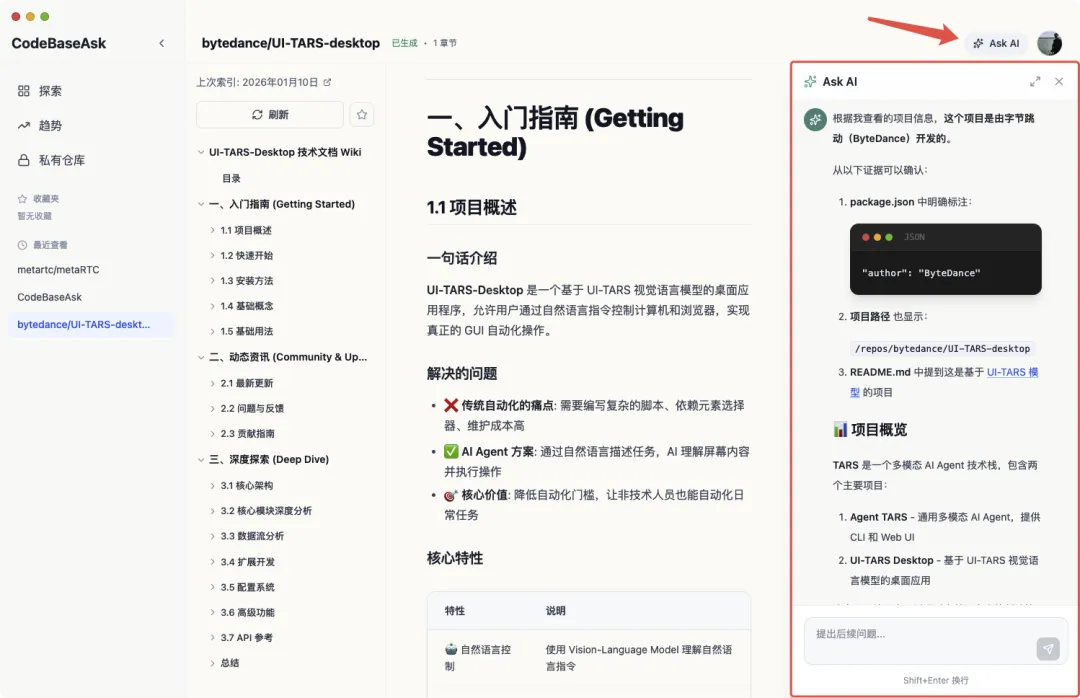This screenshot has height=698, width=1080.
Task: Click the star favorite button beside 刷新
Action: [362, 114]
